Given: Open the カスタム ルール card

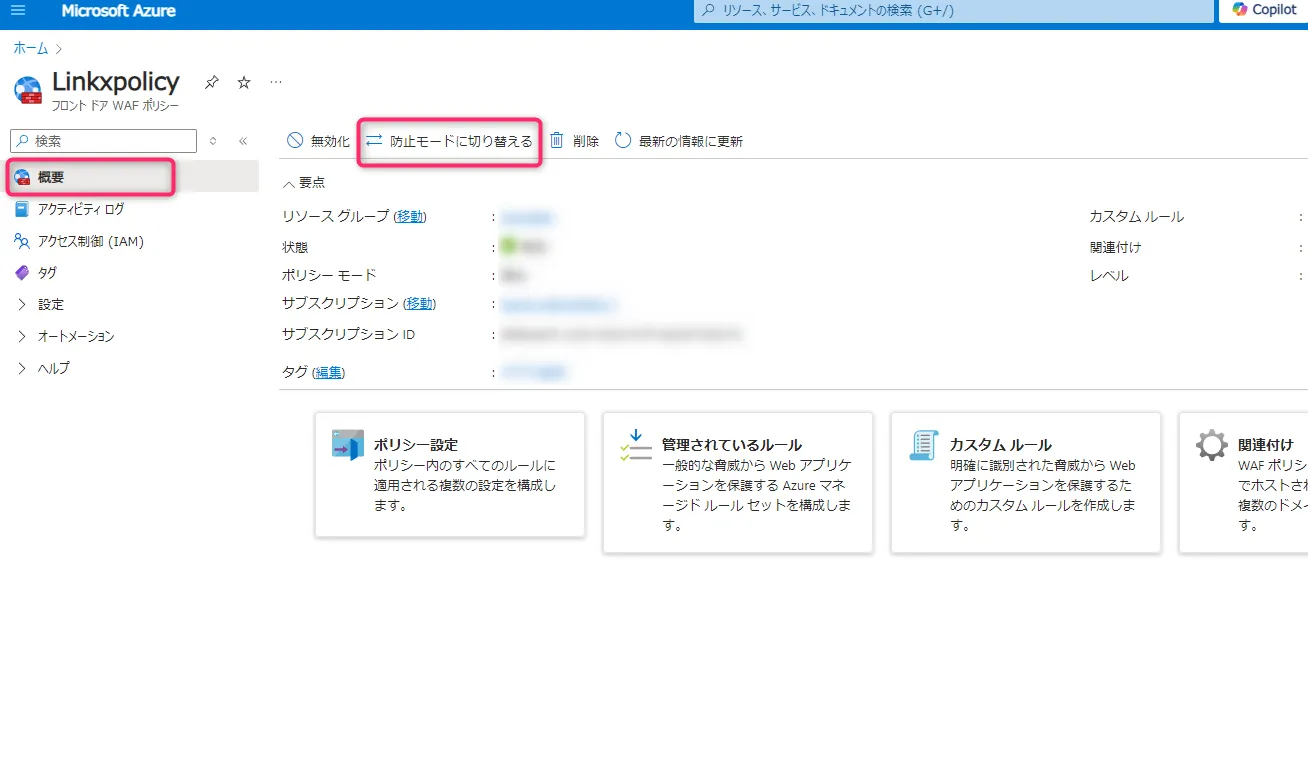Looking at the screenshot, I should pos(1026,482).
